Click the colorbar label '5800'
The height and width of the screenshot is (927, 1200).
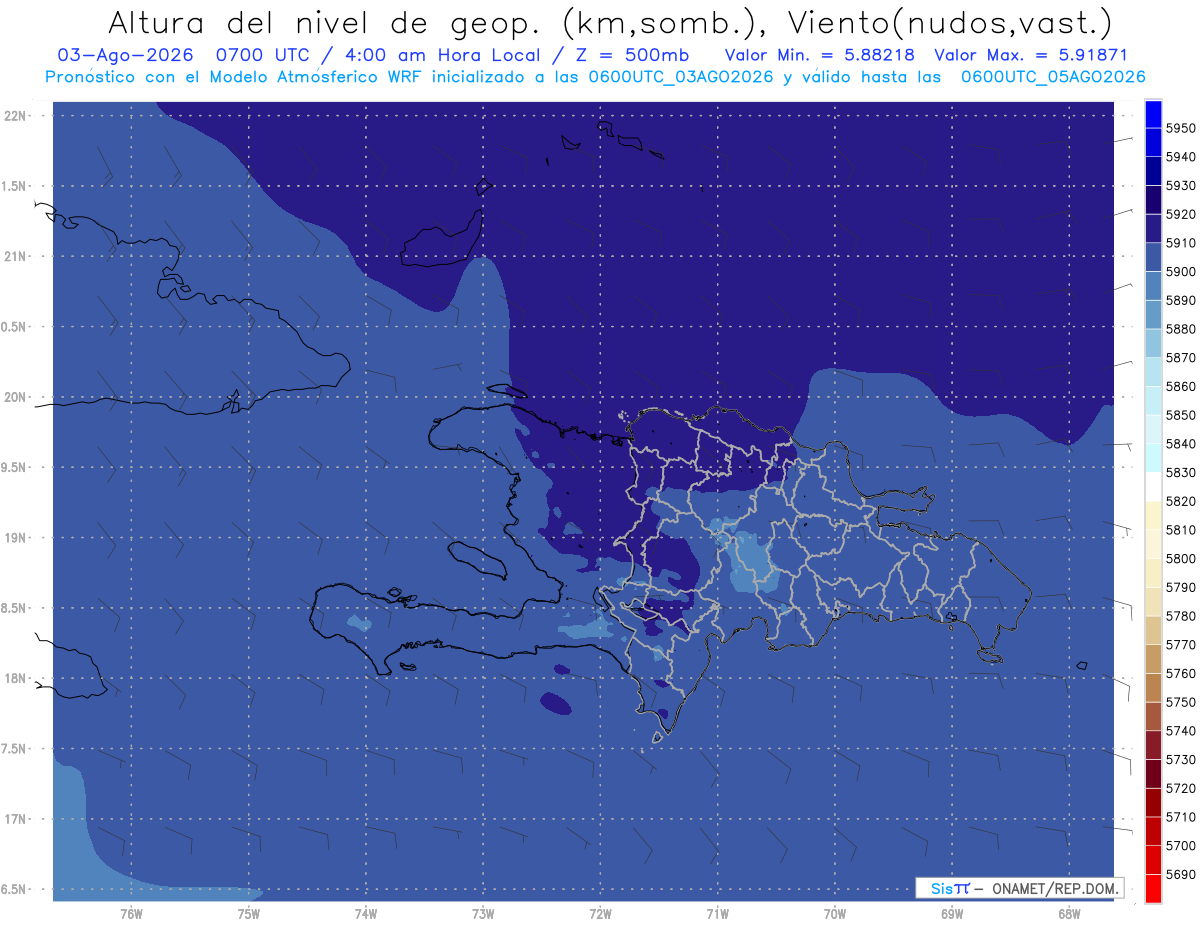(1180, 558)
